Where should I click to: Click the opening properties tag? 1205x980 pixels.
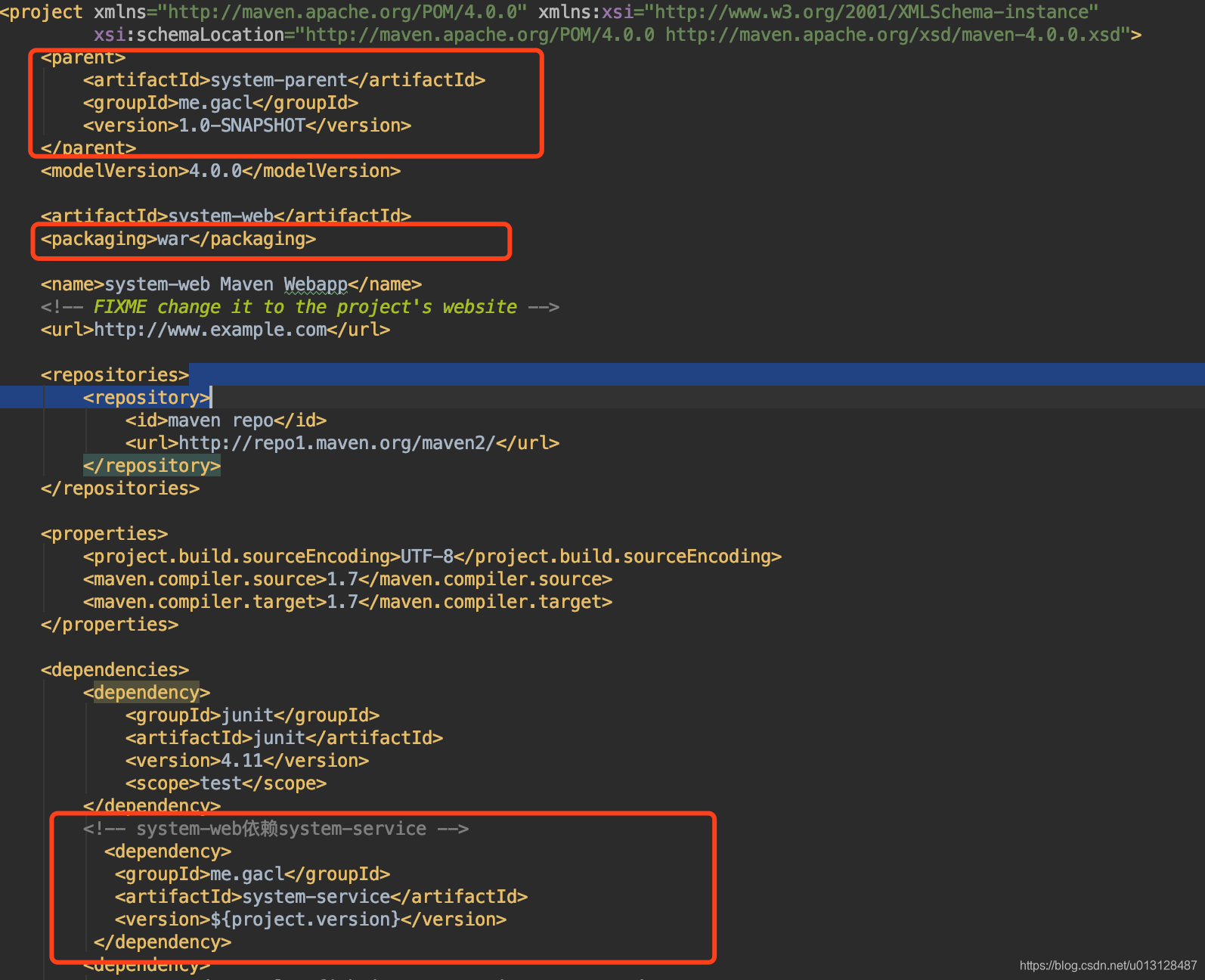tap(104, 534)
